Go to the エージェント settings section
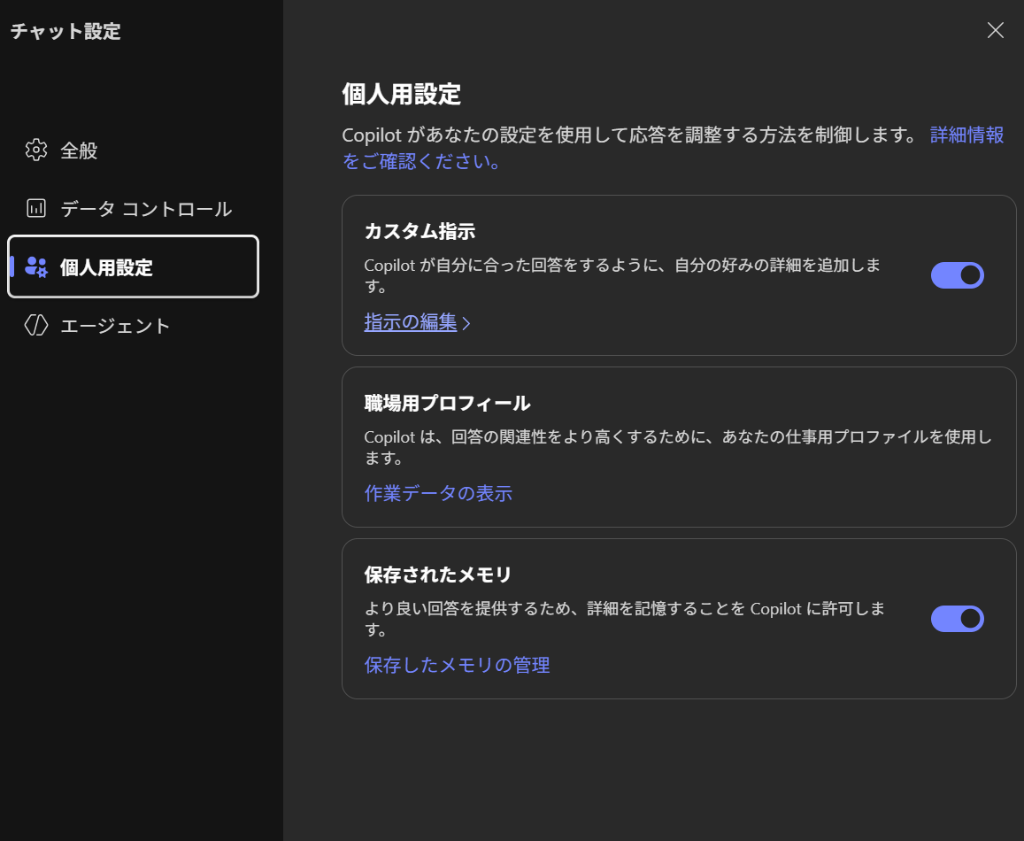Viewport: 1024px width, 841px height. [115, 326]
